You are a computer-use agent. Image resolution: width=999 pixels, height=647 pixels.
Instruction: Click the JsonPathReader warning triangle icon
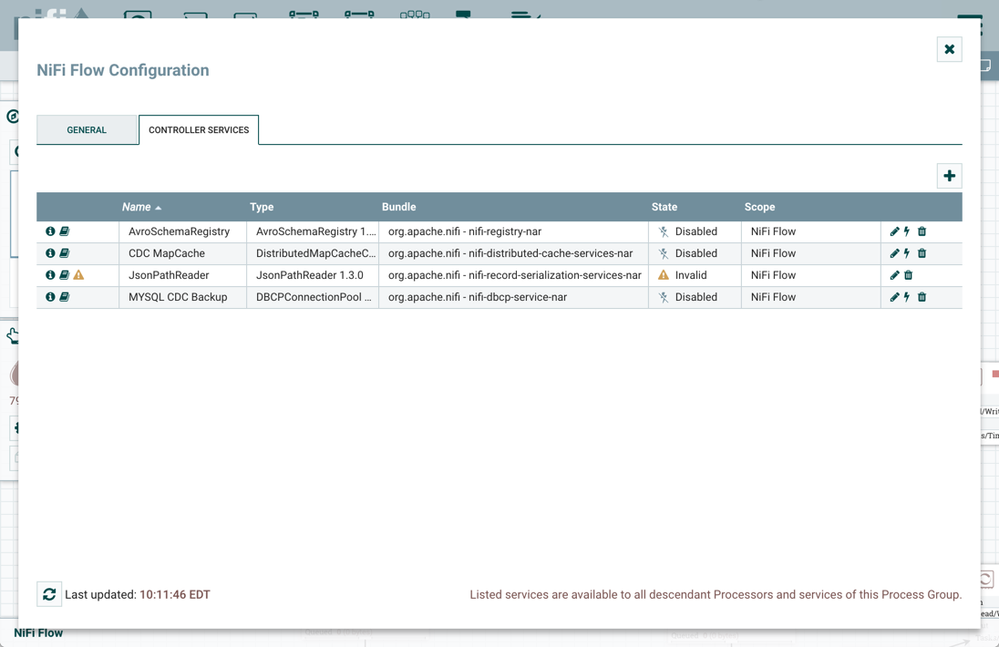tap(79, 275)
